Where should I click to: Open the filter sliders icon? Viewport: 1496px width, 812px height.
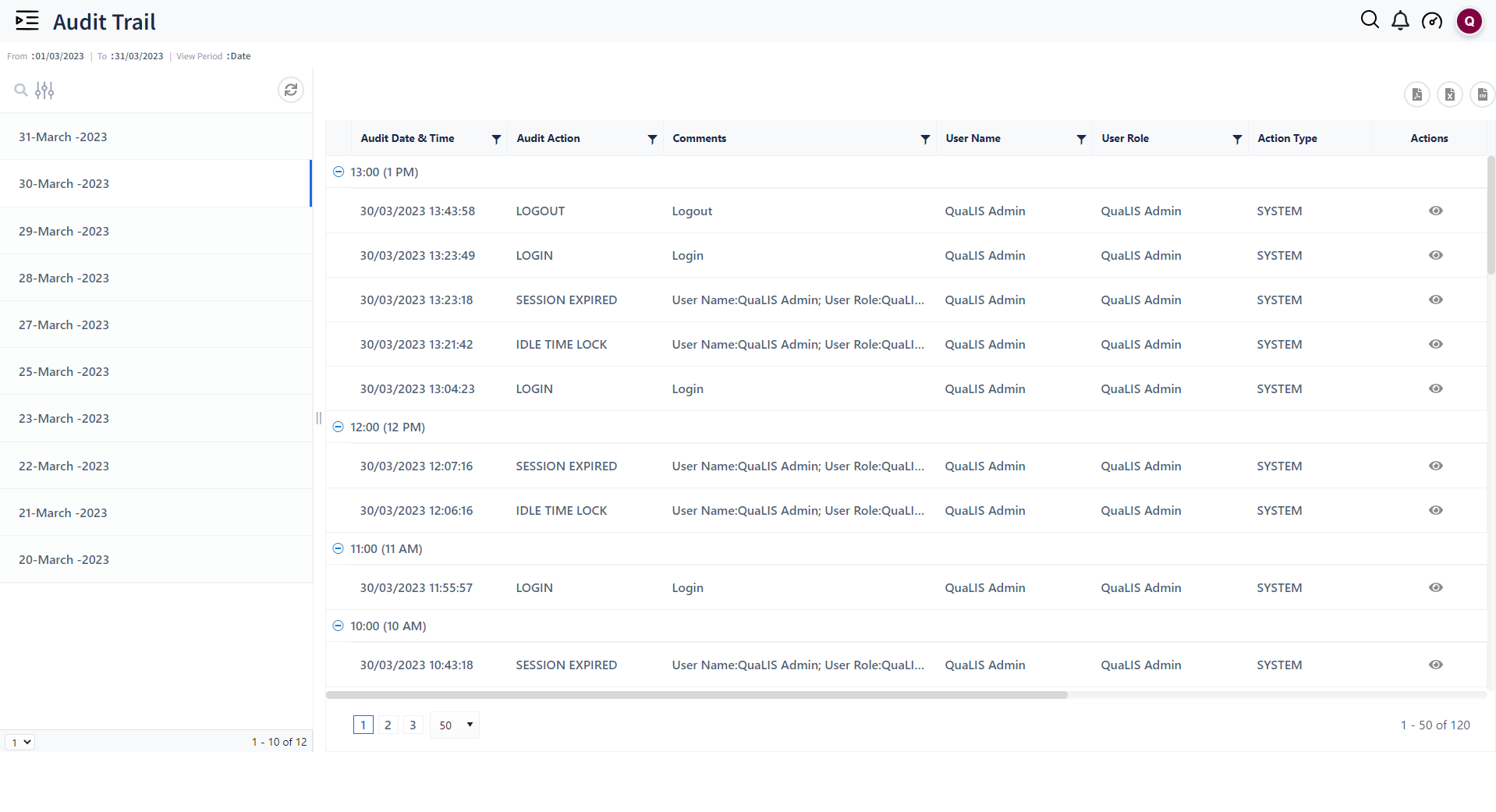click(x=44, y=90)
